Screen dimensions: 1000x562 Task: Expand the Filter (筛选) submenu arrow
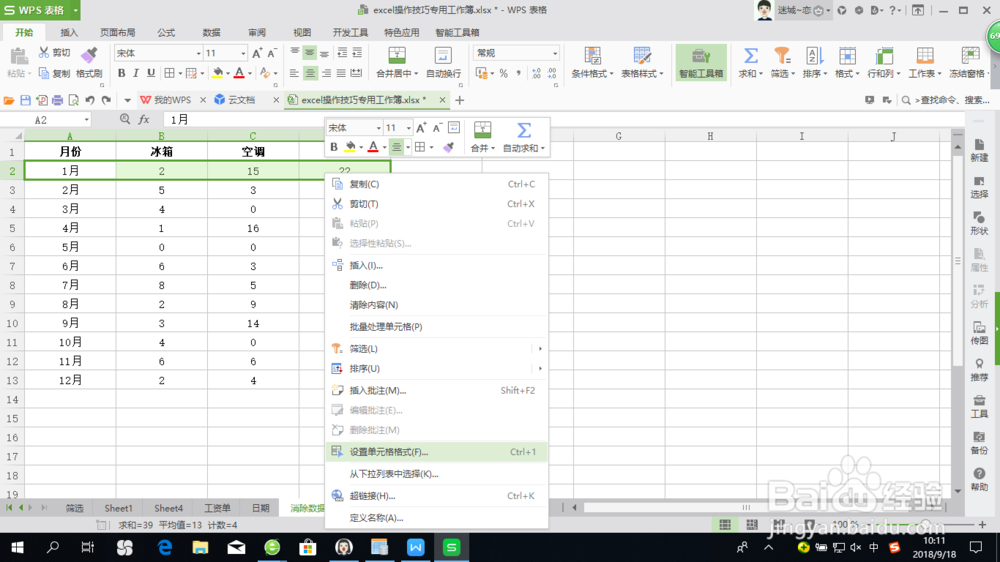[x=540, y=349]
